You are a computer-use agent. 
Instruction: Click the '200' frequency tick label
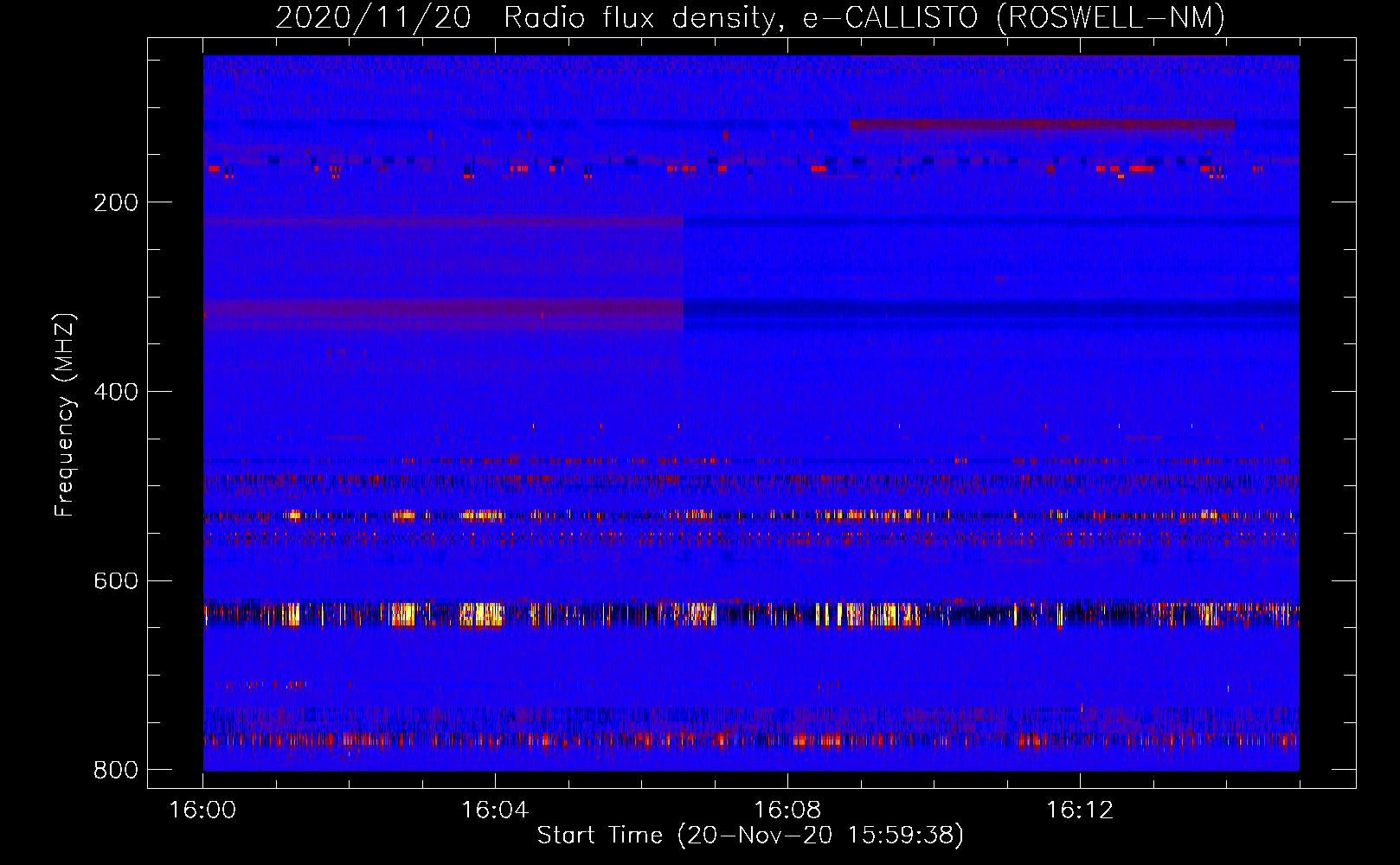click(116, 202)
